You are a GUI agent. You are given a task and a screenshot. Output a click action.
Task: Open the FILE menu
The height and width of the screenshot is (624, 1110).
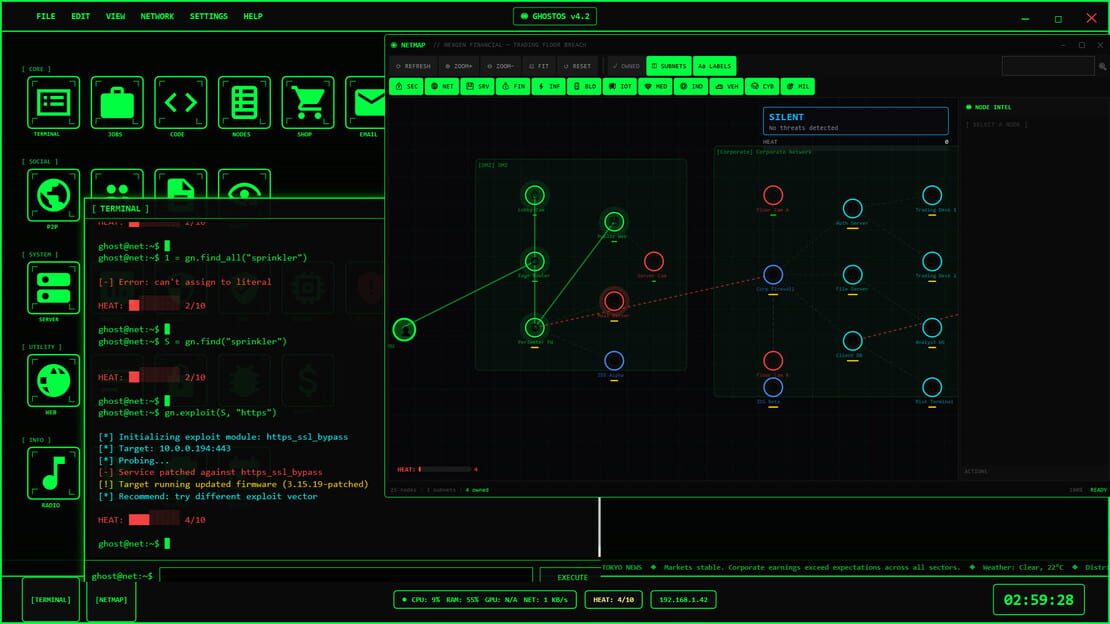(x=46, y=16)
